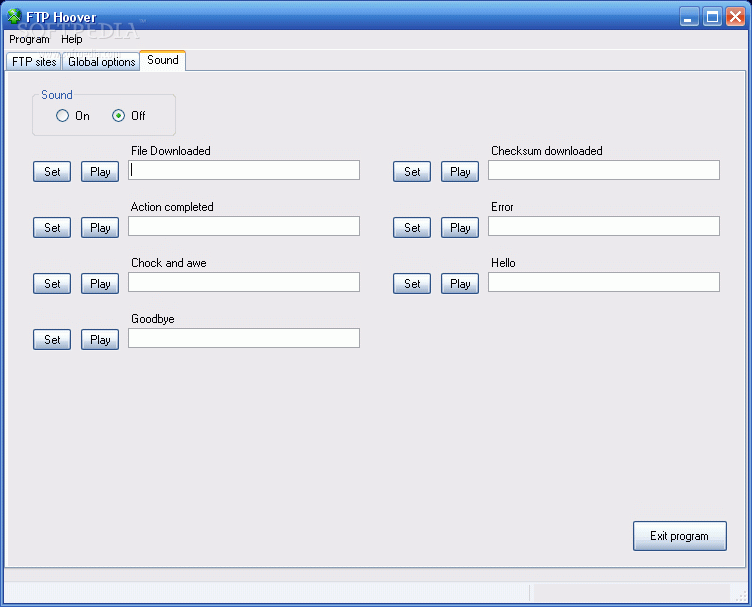Play the Error sound
The image size is (752, 607).
[x=460, y=228]
